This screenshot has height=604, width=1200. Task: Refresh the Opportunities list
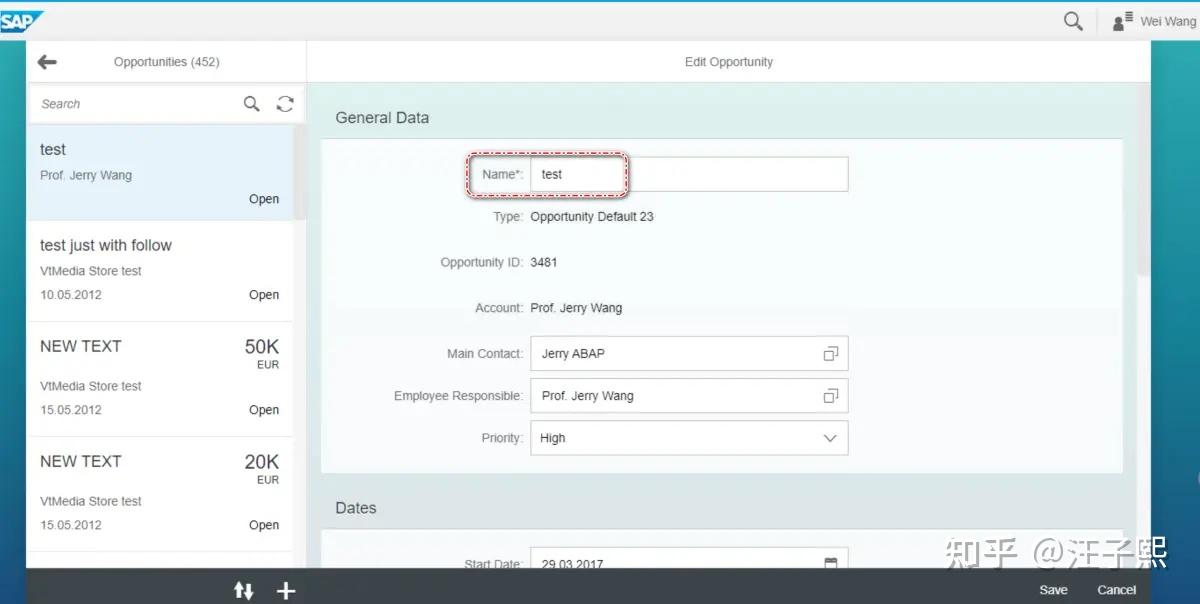click(x=285, y=103)
